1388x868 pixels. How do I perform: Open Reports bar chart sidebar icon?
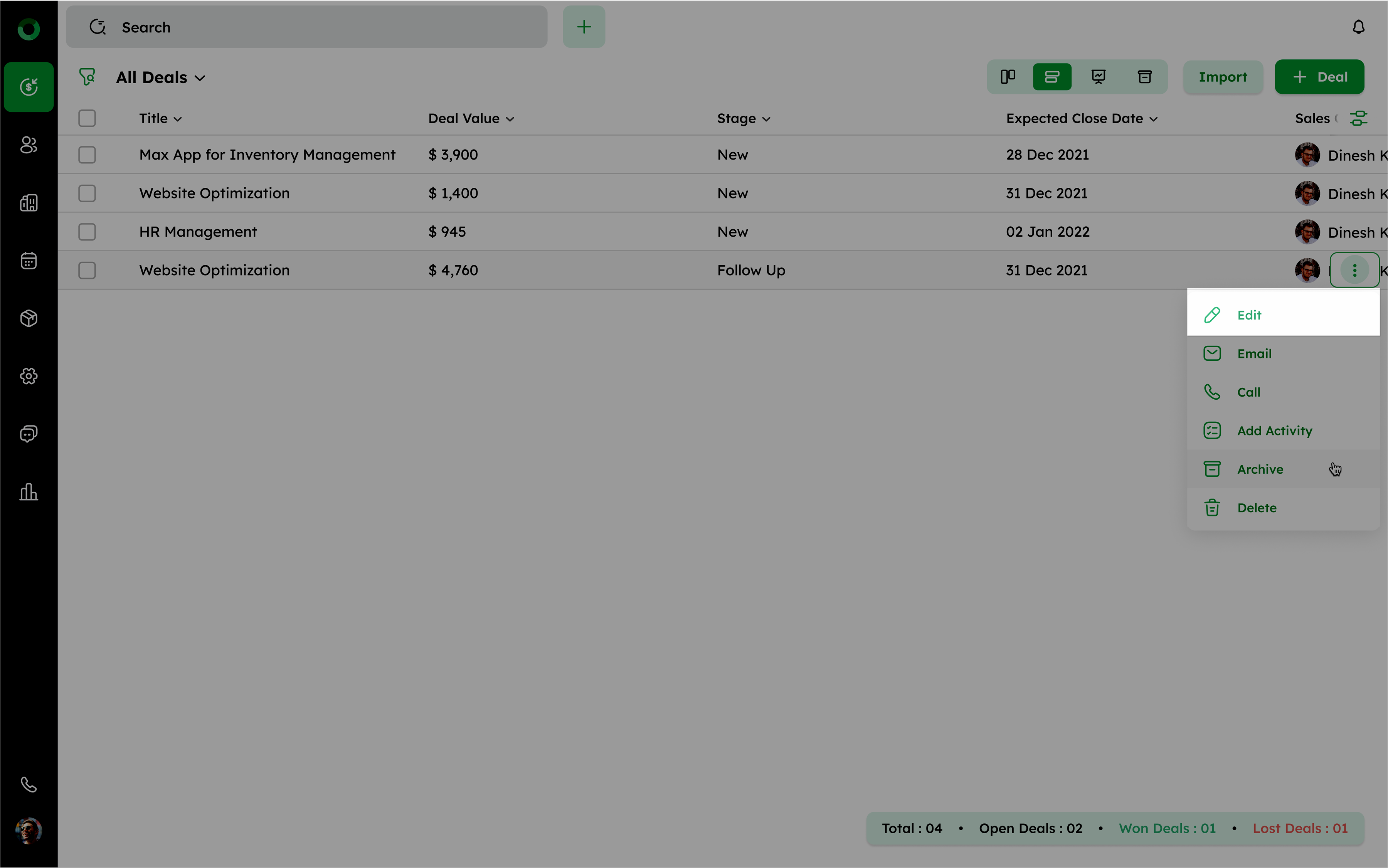coord(29,492)
